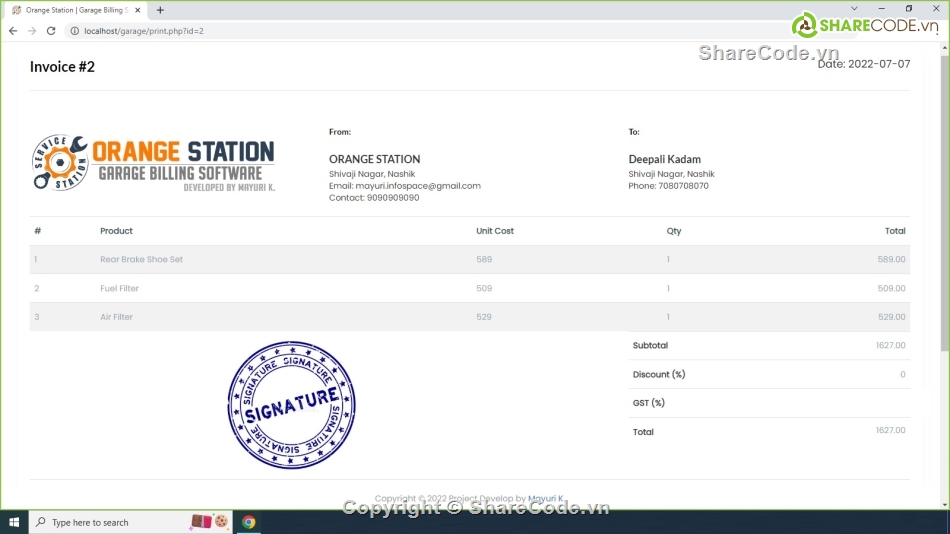The image size is (950, 534).
Task: Open site information icon in address bar
Action: 75,31
